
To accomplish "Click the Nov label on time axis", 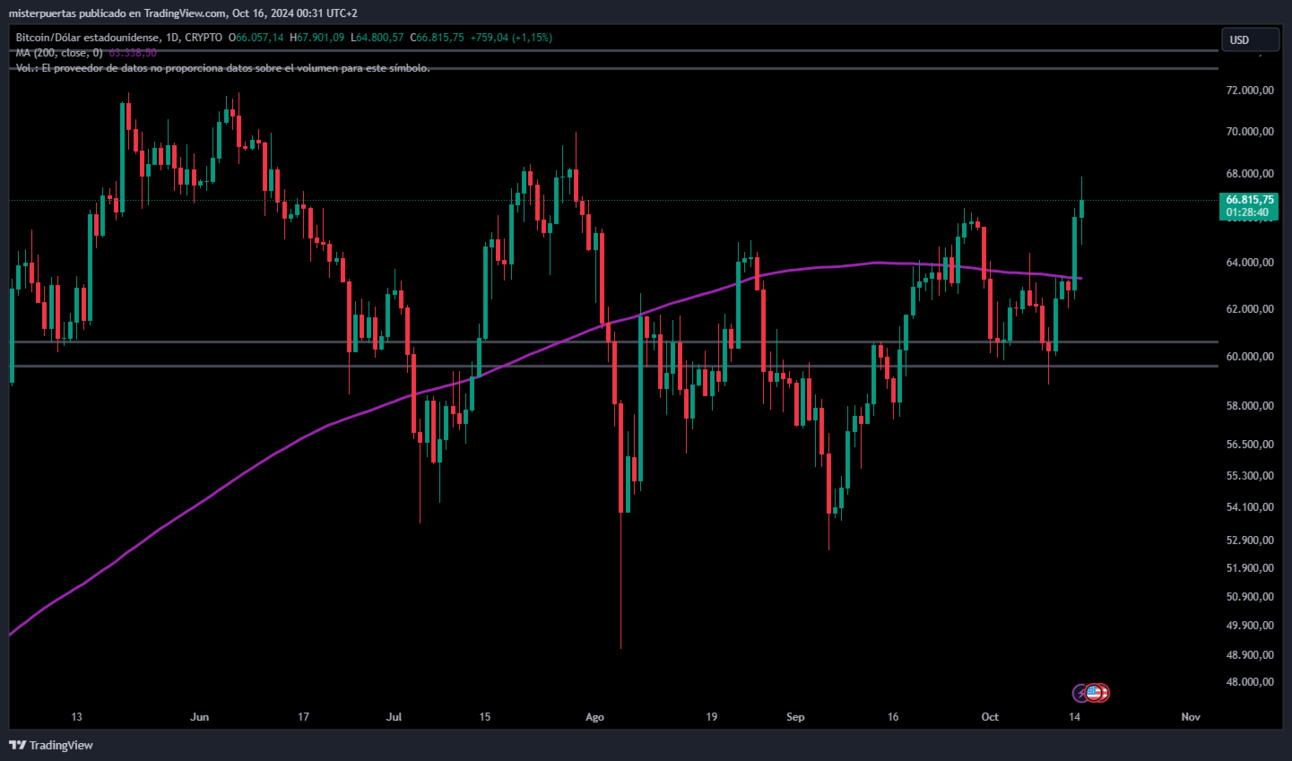I will [x=1190, y=717].
